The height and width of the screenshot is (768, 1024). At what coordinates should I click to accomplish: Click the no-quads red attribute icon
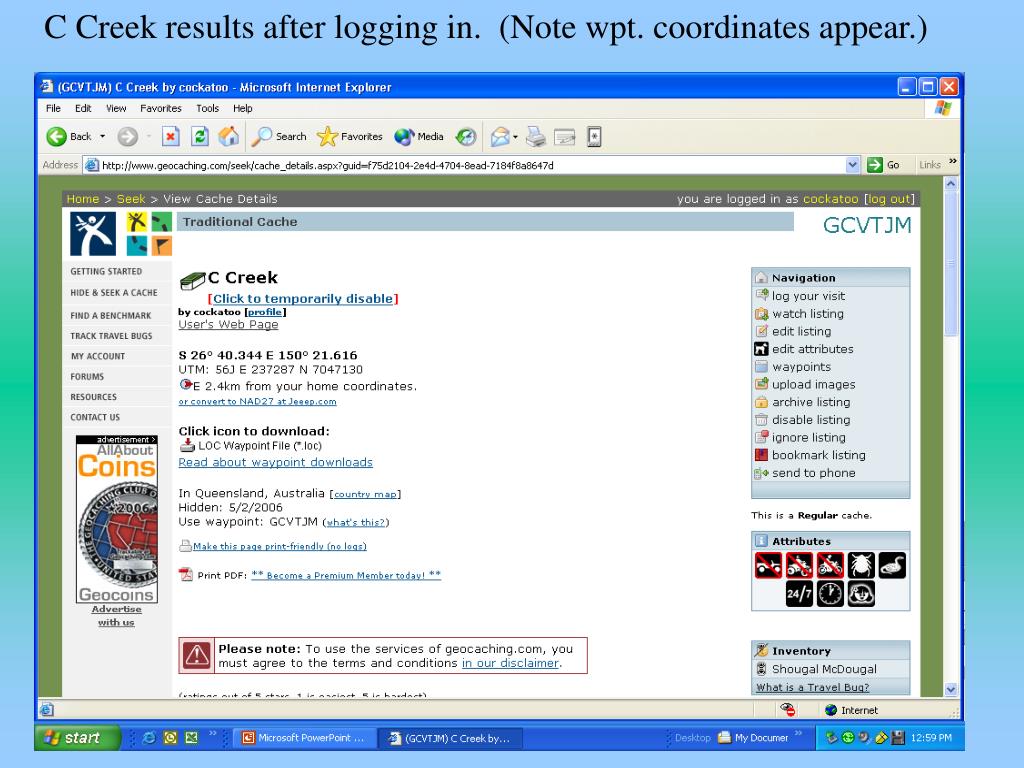click(x=799, y=566)
